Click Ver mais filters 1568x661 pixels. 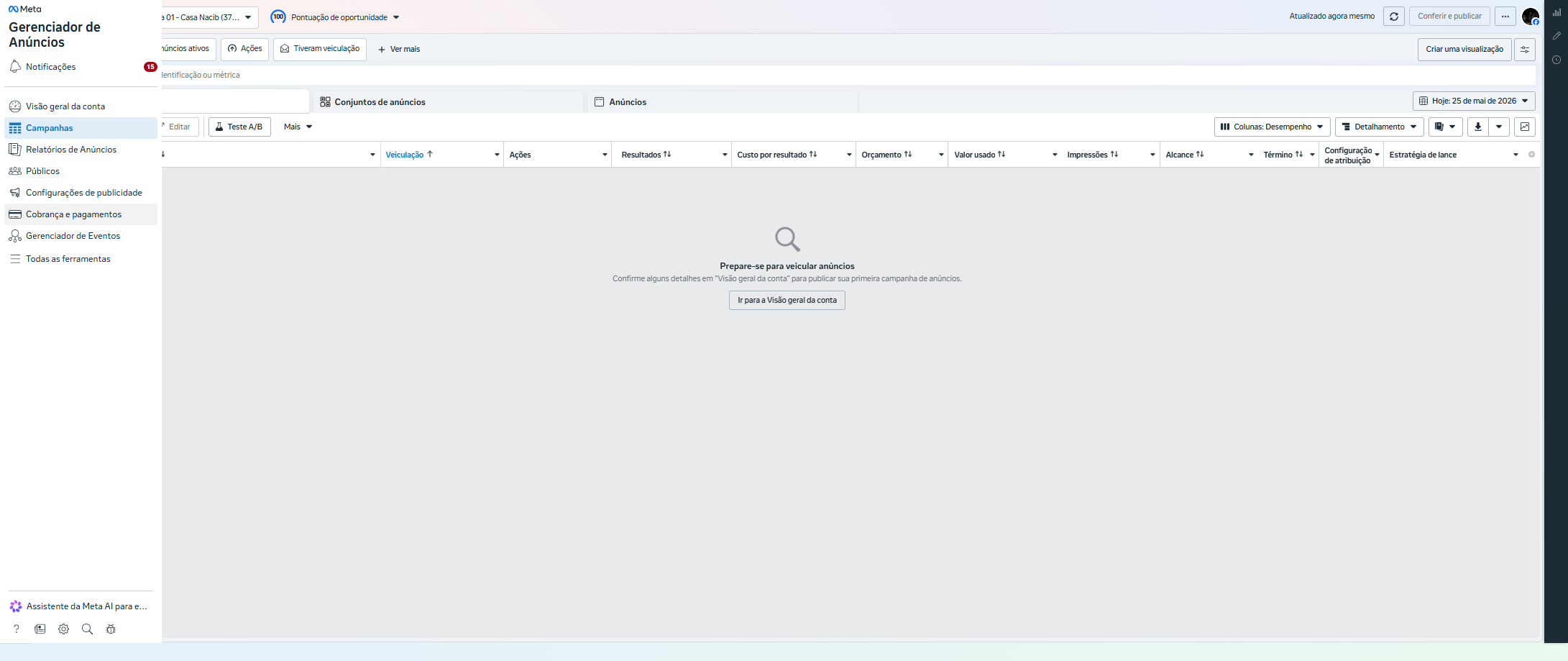point(399,50)
